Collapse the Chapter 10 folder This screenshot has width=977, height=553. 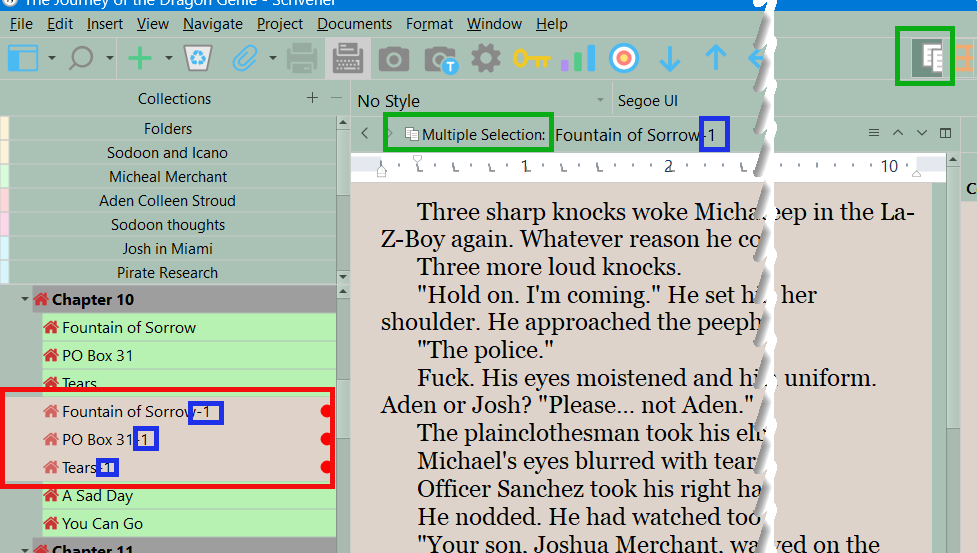[x=24, y=300]
